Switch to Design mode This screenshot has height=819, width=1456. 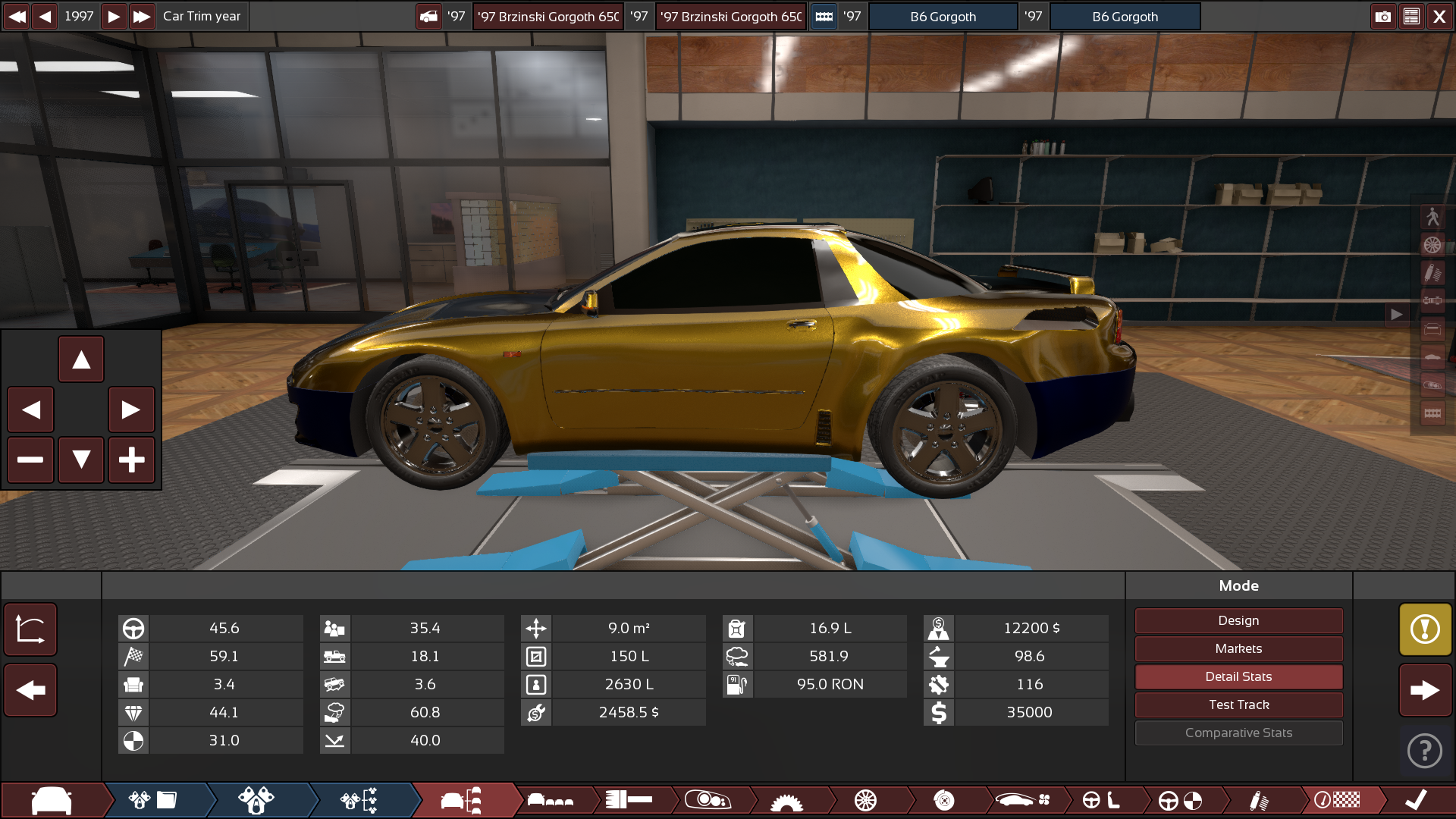pyautogui.click(x=1238, y=620)
